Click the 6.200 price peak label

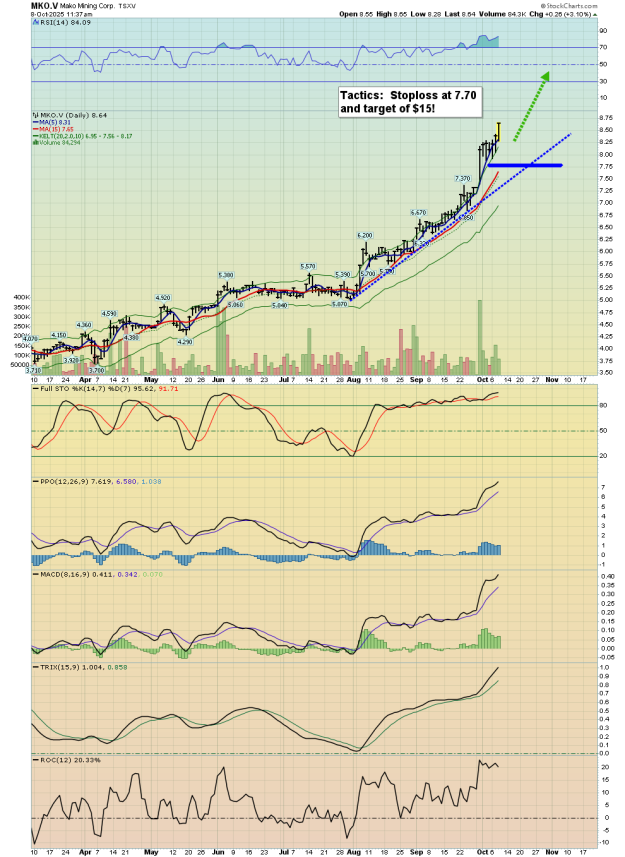[365, 235]
